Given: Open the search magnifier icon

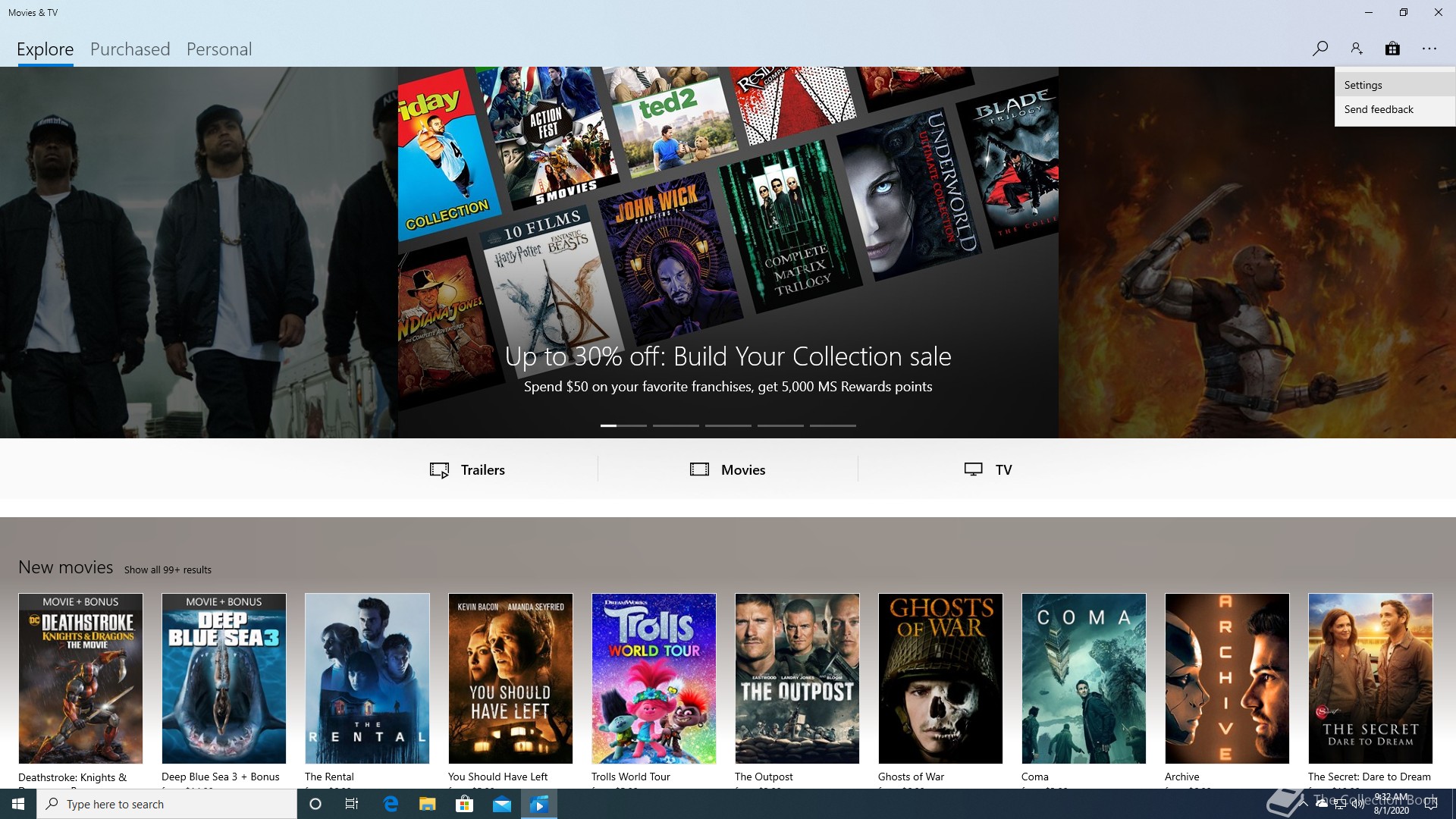Looking at the screenshot, I should point(1320,49).
